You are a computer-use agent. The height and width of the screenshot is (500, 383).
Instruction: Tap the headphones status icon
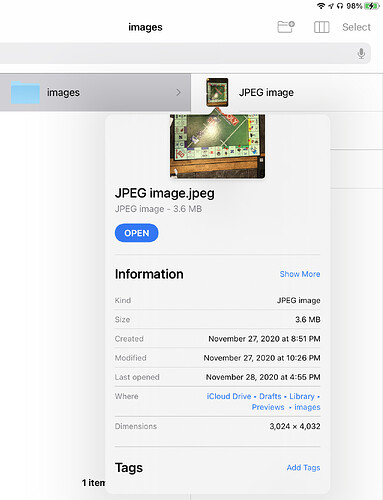340,6
